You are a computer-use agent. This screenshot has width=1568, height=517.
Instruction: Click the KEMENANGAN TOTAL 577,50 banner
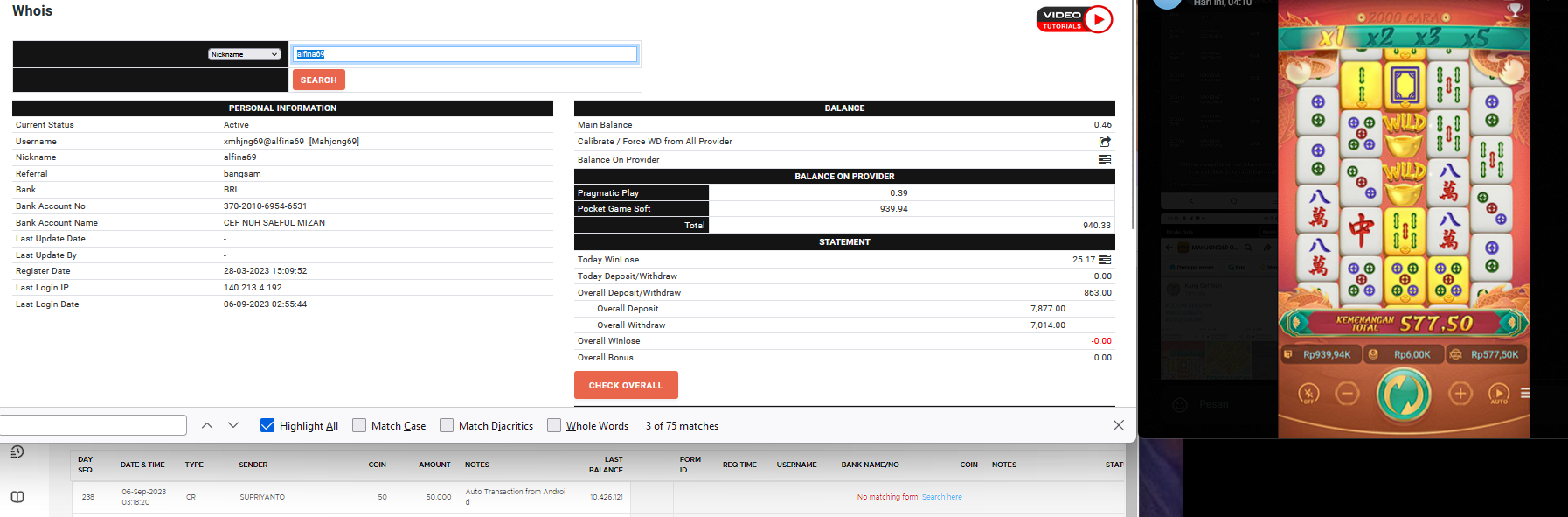[1404, 323]
